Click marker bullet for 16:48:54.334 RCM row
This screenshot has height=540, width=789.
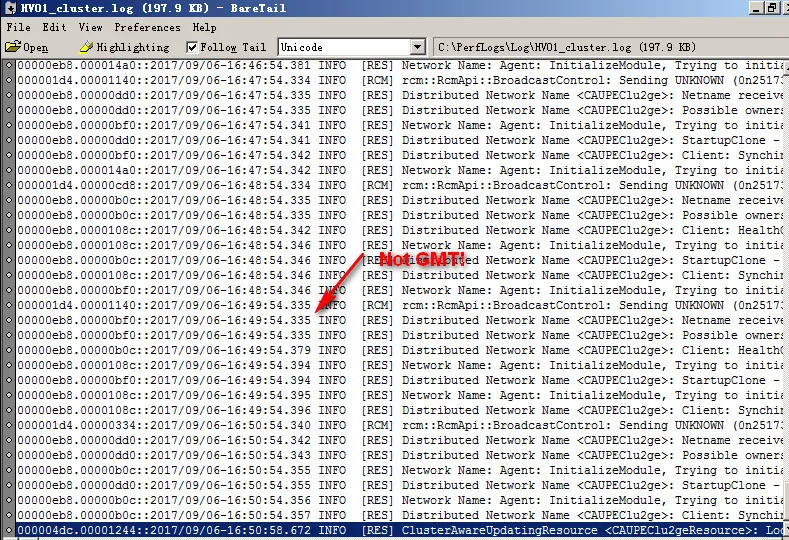pos(9,185)
